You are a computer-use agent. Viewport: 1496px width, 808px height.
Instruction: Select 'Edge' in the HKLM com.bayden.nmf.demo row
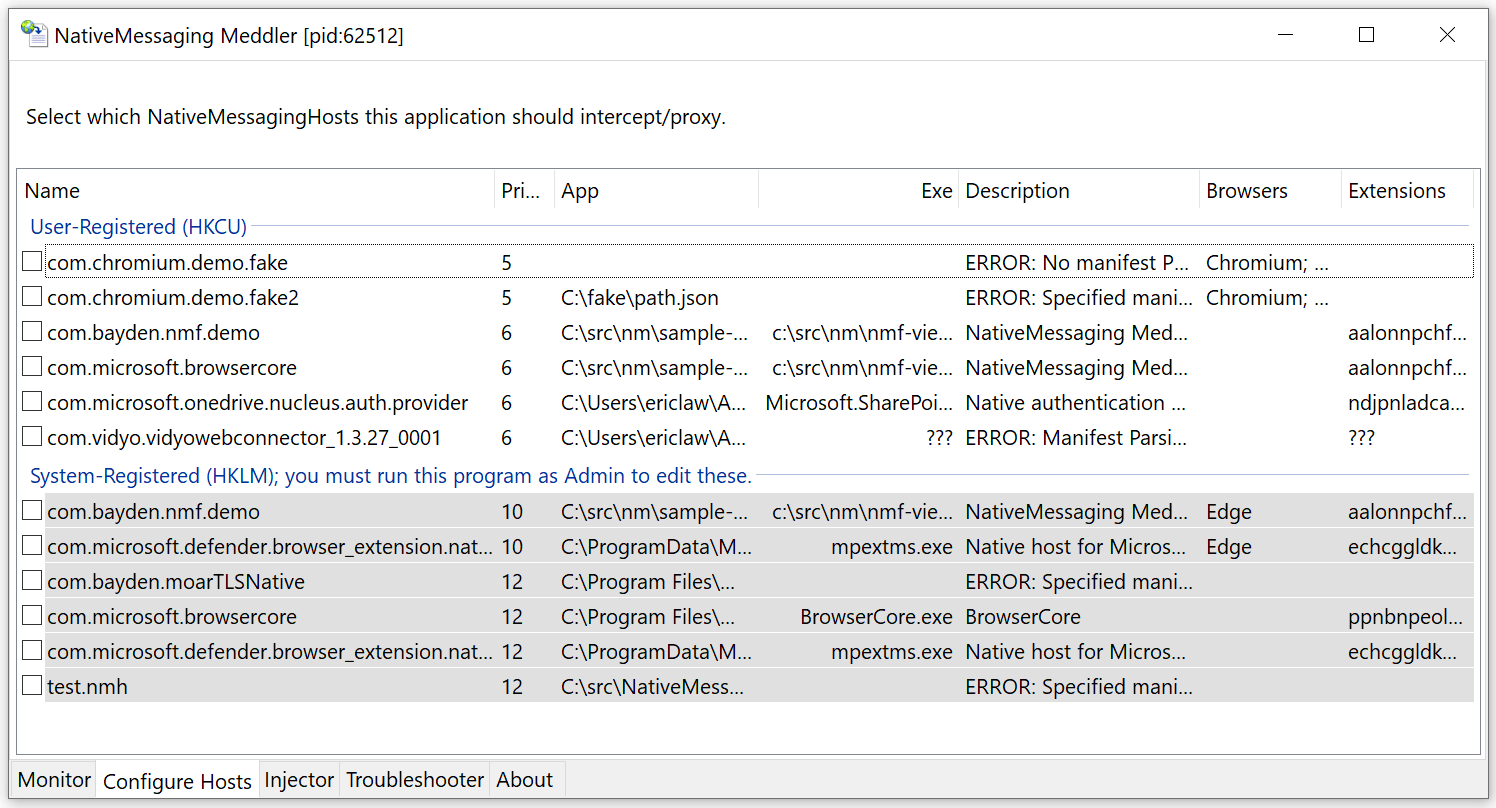tap(1229, 512)
